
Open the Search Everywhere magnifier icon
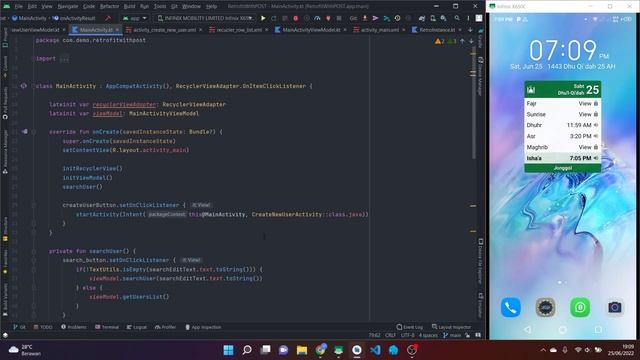(x=457, y=18)
